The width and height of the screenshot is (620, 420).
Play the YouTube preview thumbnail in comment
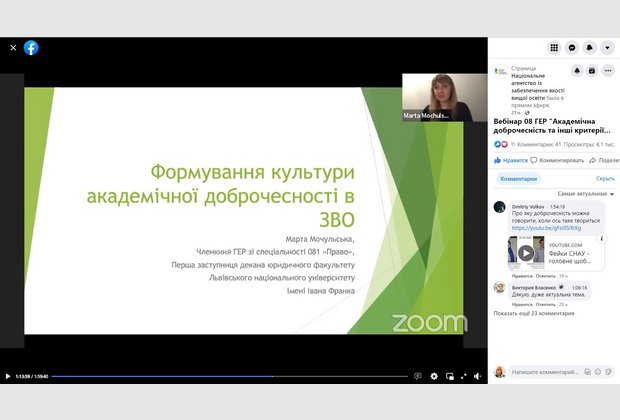point(525,253)
